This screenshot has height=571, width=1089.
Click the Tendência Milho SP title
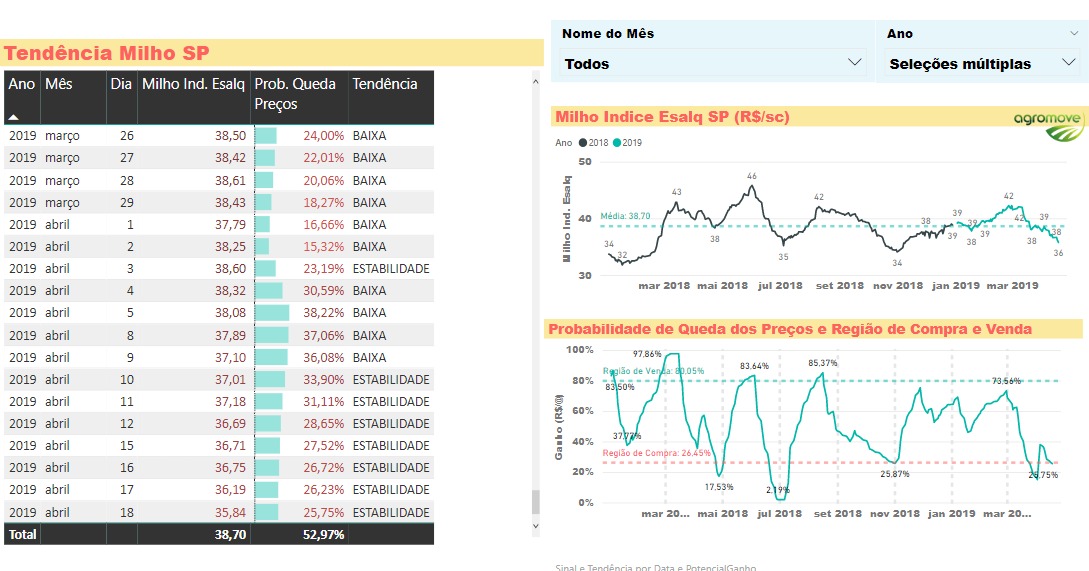point(106,53)
